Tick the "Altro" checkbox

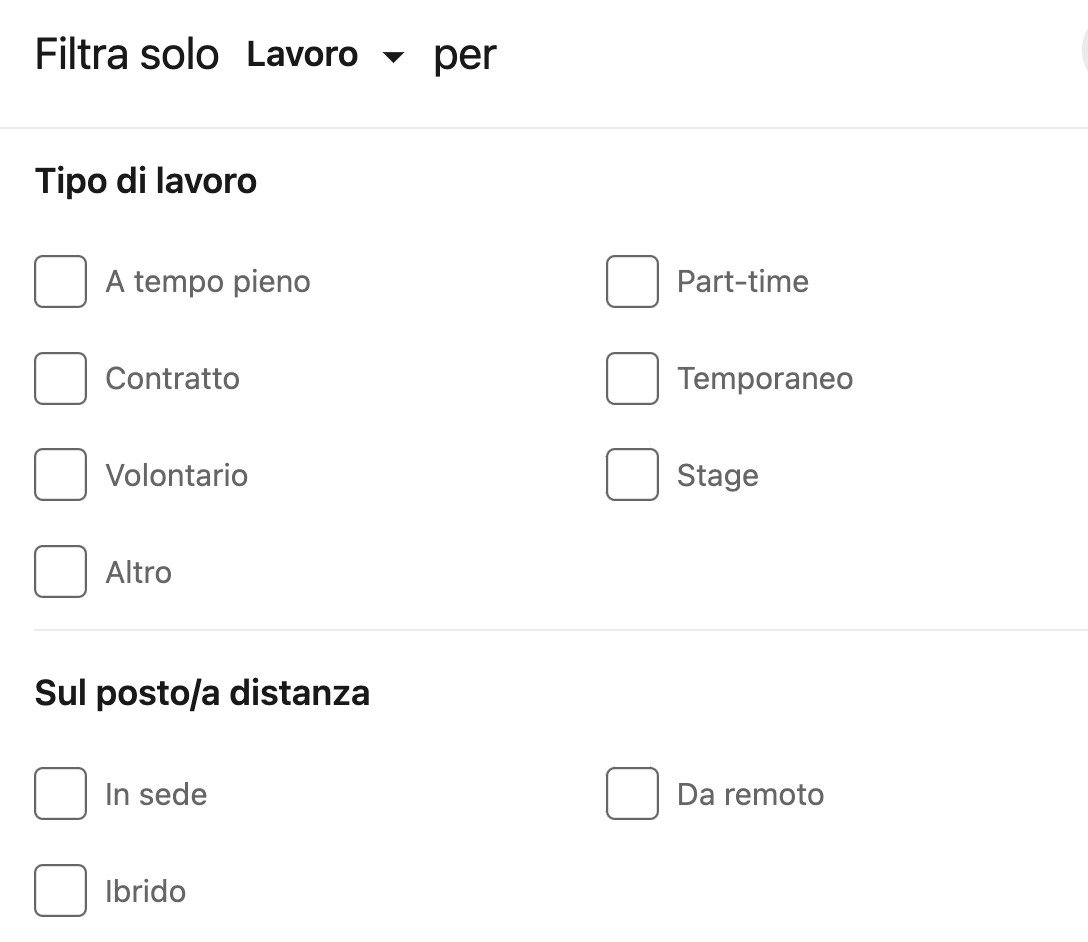click(60, 571)
